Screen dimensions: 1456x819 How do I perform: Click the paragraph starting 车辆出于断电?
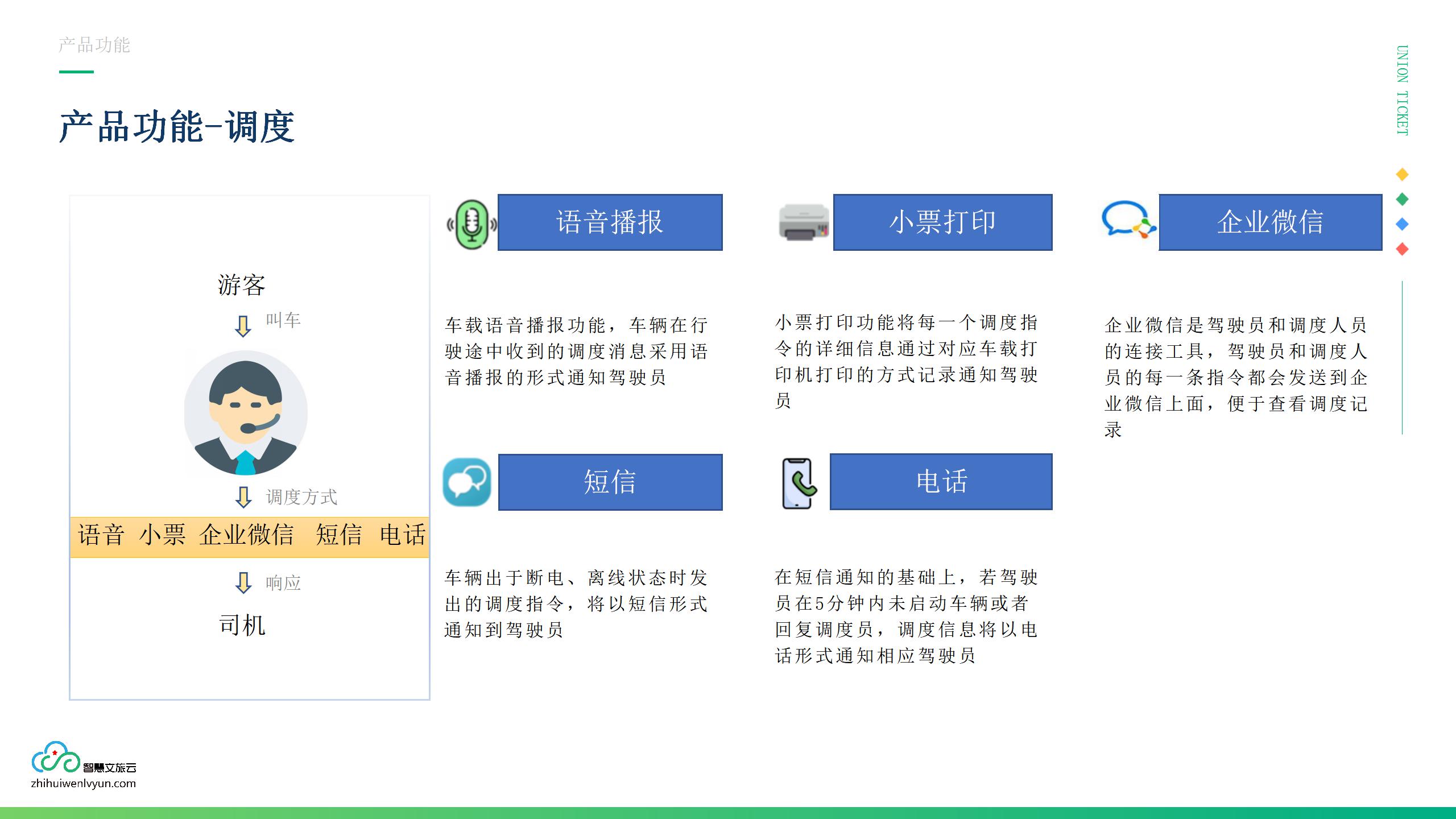[x=576, y=604]
